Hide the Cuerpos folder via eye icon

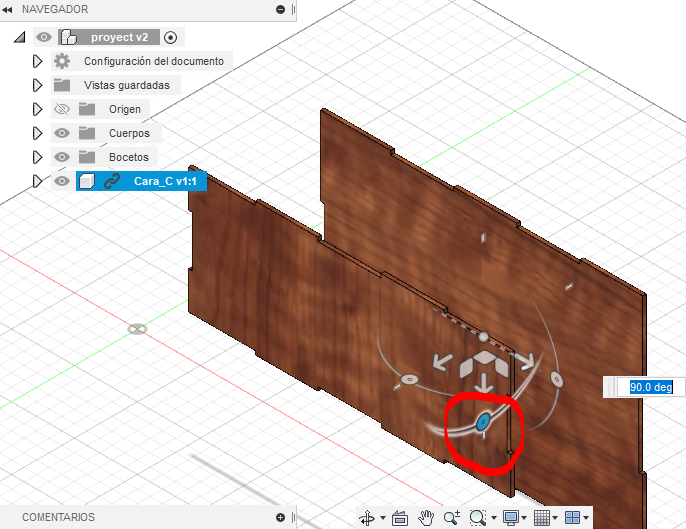[62, 133]
